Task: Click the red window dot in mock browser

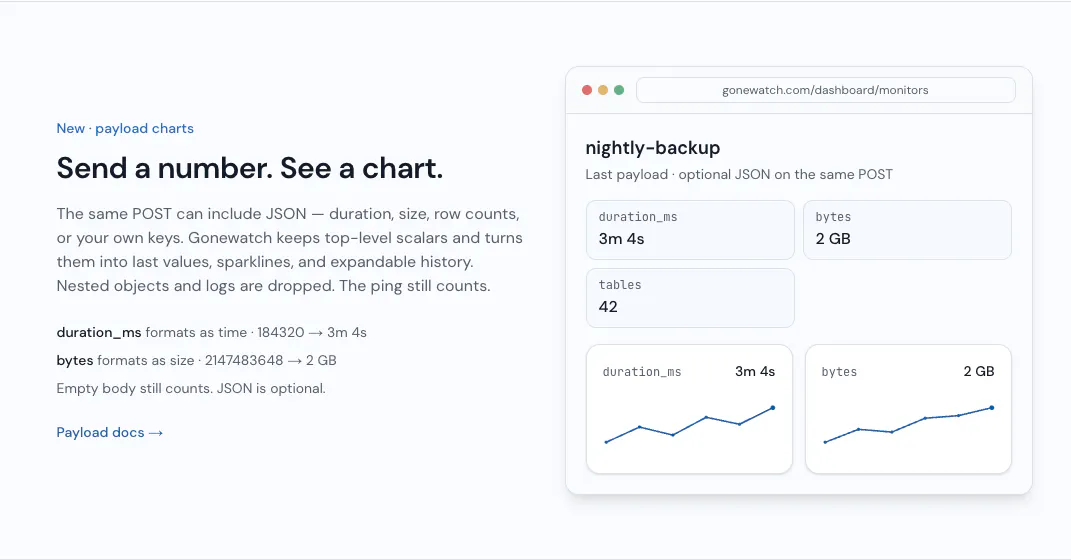Action: 587,90
